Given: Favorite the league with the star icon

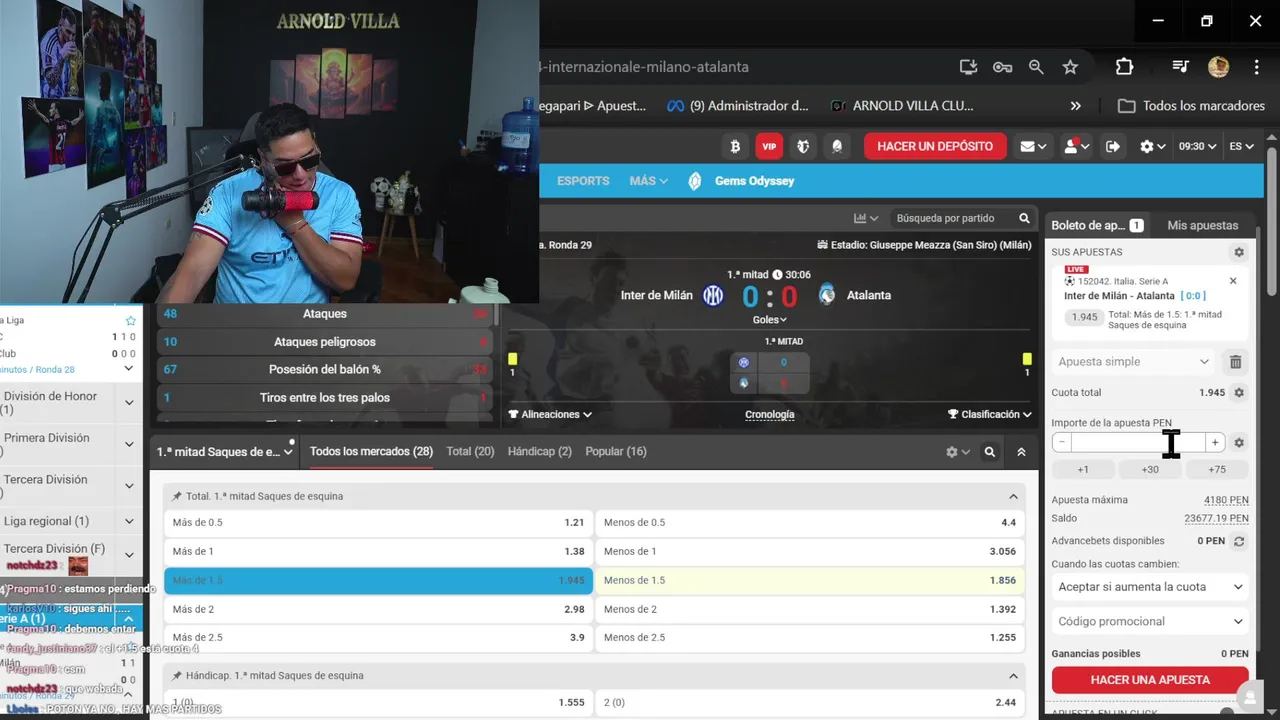Looking at the screenshot, I should click(130, 321).
